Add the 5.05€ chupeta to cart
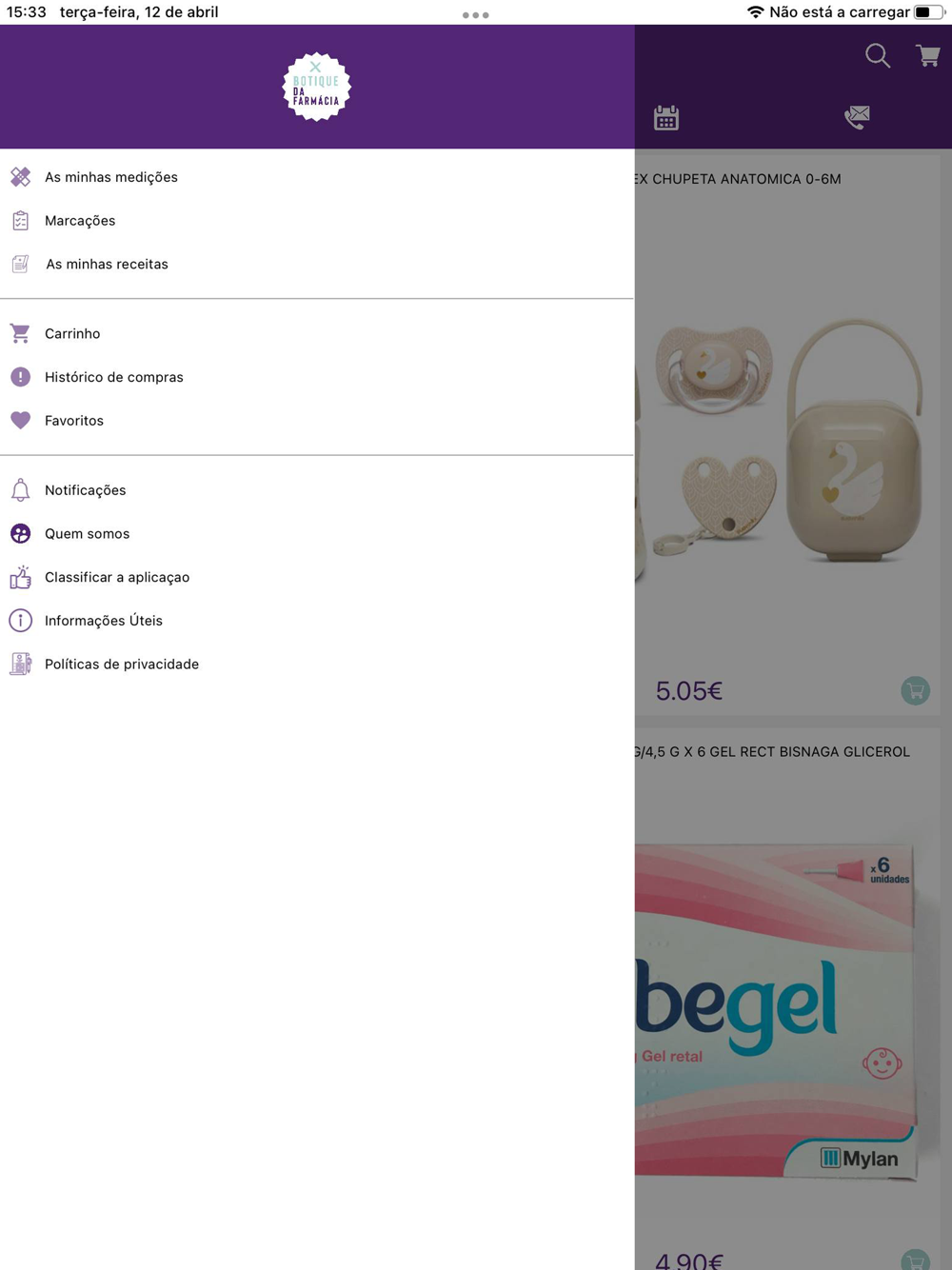Screen dimensions: 952x1270 pyautogui.click(x=915, y=690)
